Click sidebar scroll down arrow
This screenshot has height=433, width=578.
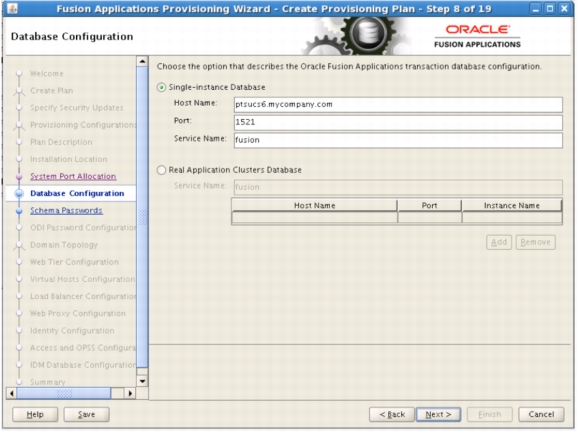(x=142, y=381)
